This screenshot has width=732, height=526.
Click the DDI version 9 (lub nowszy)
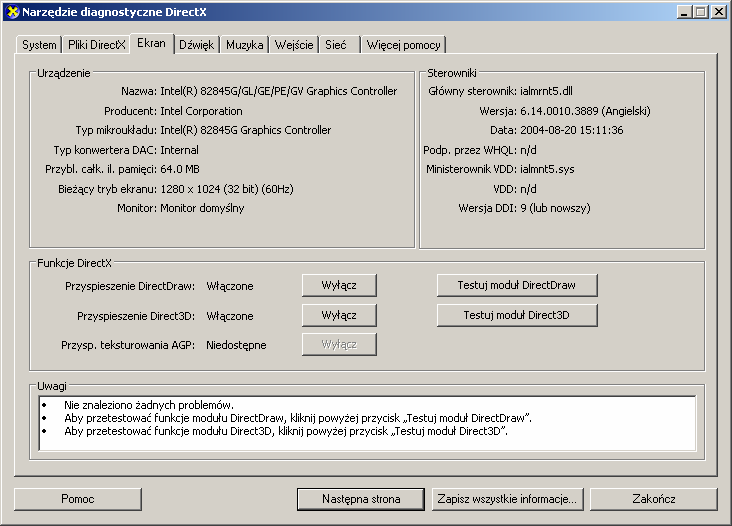click(555, 208)
